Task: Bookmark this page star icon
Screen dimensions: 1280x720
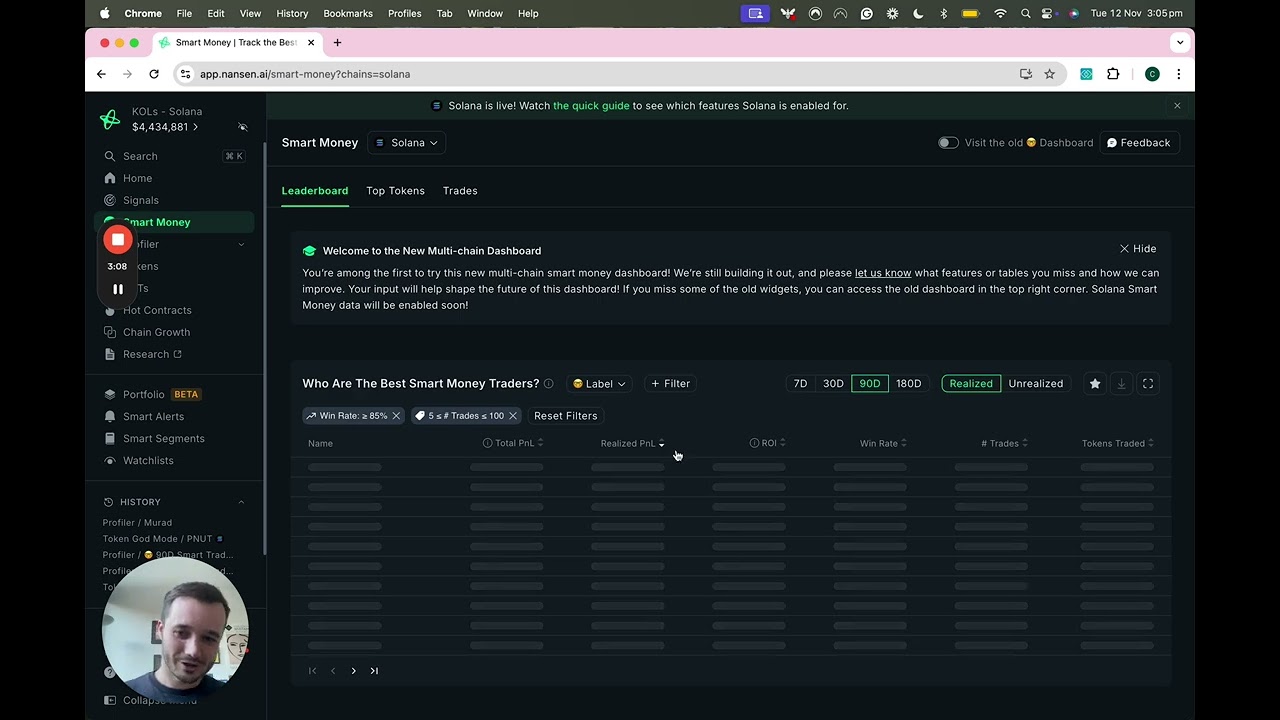Action: 1049,74
